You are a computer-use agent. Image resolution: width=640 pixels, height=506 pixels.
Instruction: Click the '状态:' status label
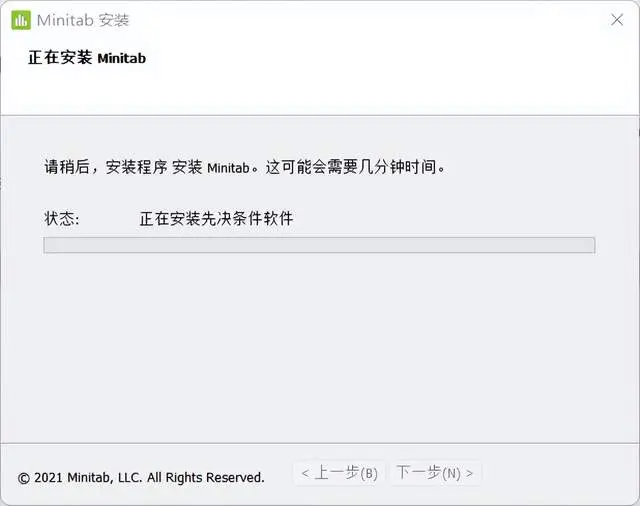pyautogui.click(x=62, y=219)
